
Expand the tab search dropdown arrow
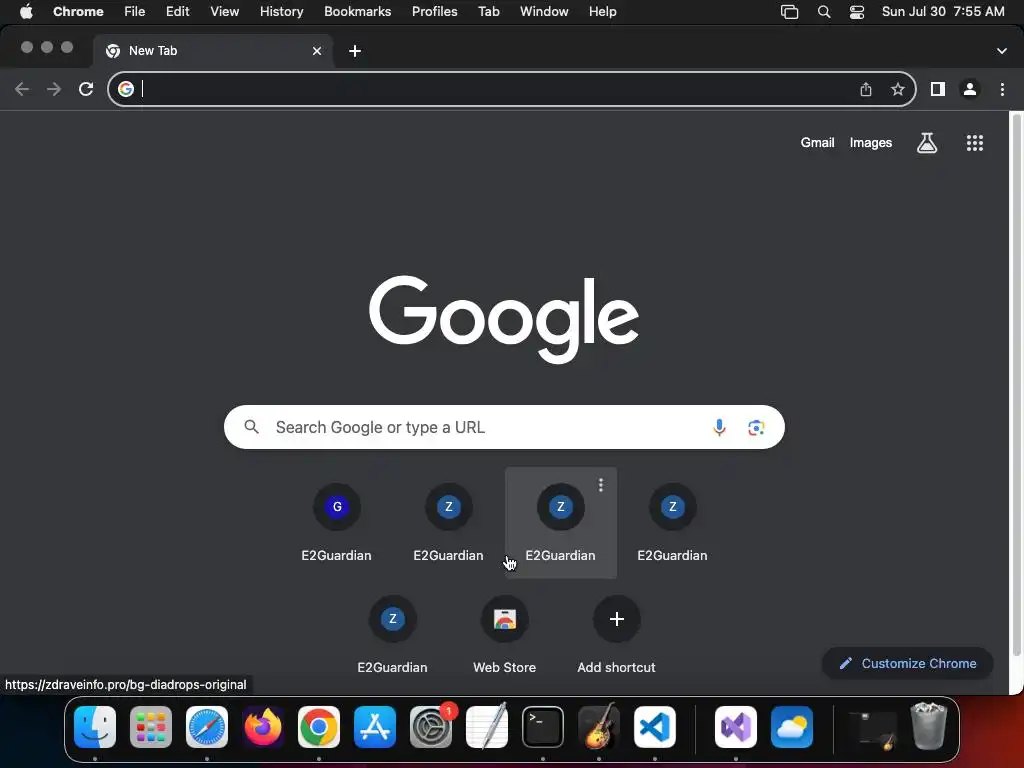(x=1002, y=51)
